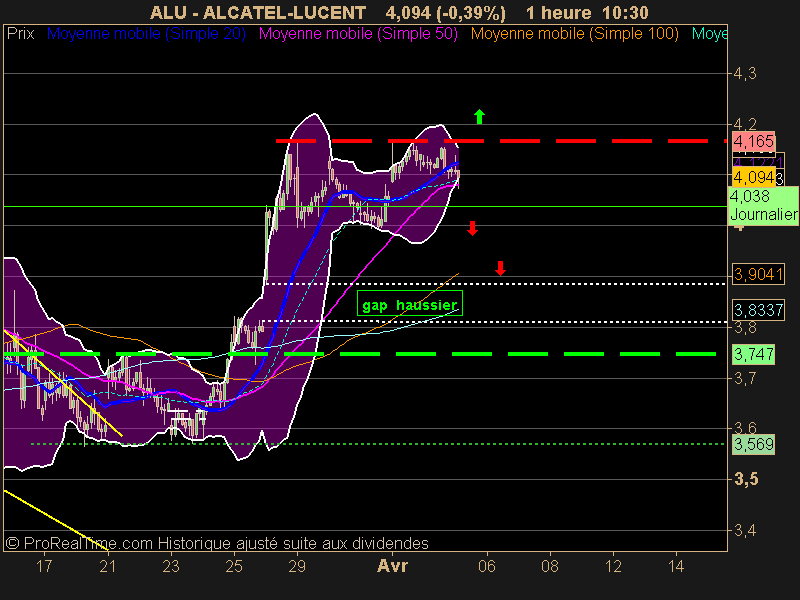Click date '23' on the time axis
800x600 pixels.
point(171,566)
